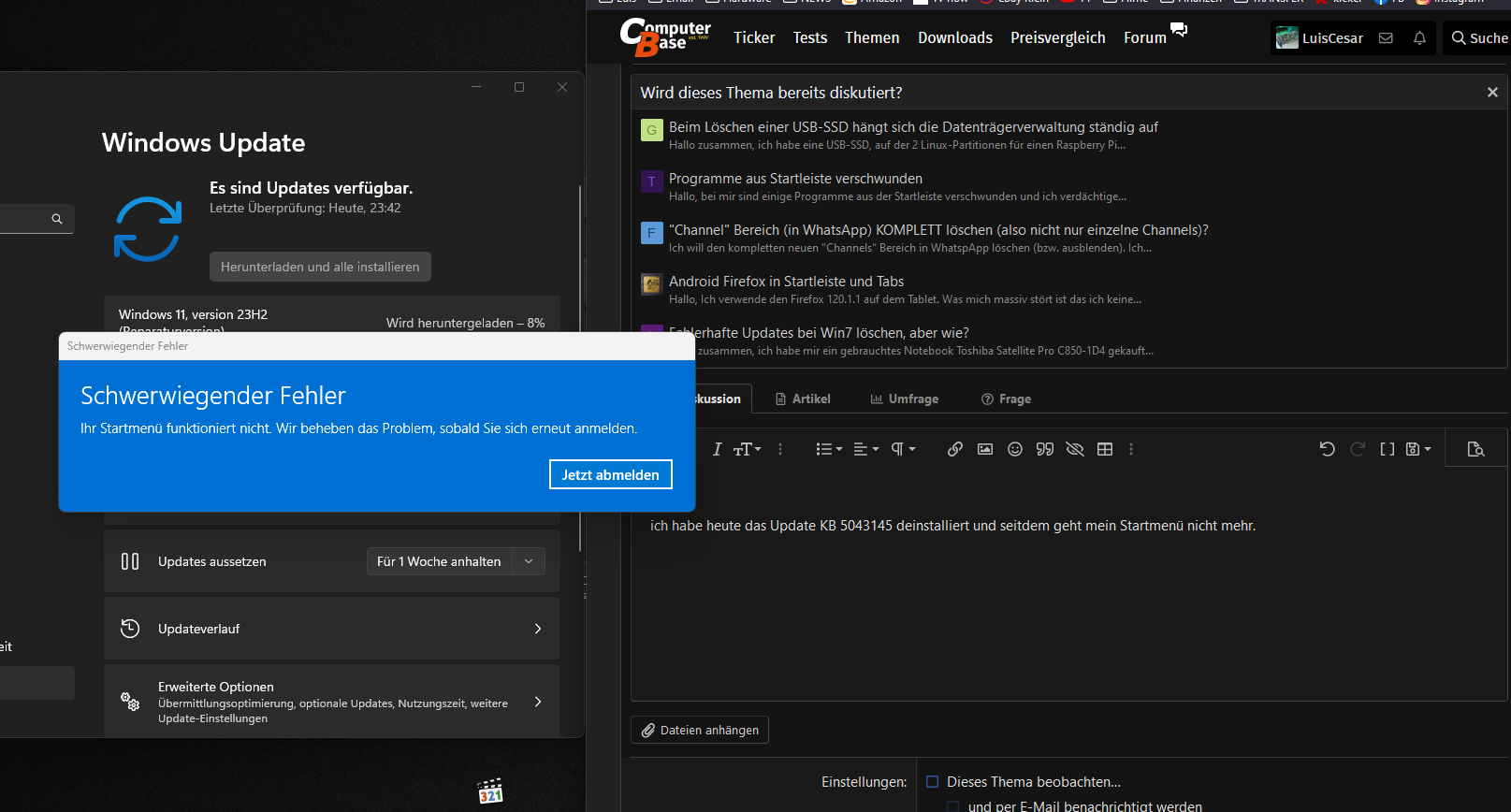This screenshot has height=812, width=1511.
Task: Insert an image in the editor
Action: tap(985, 449)
